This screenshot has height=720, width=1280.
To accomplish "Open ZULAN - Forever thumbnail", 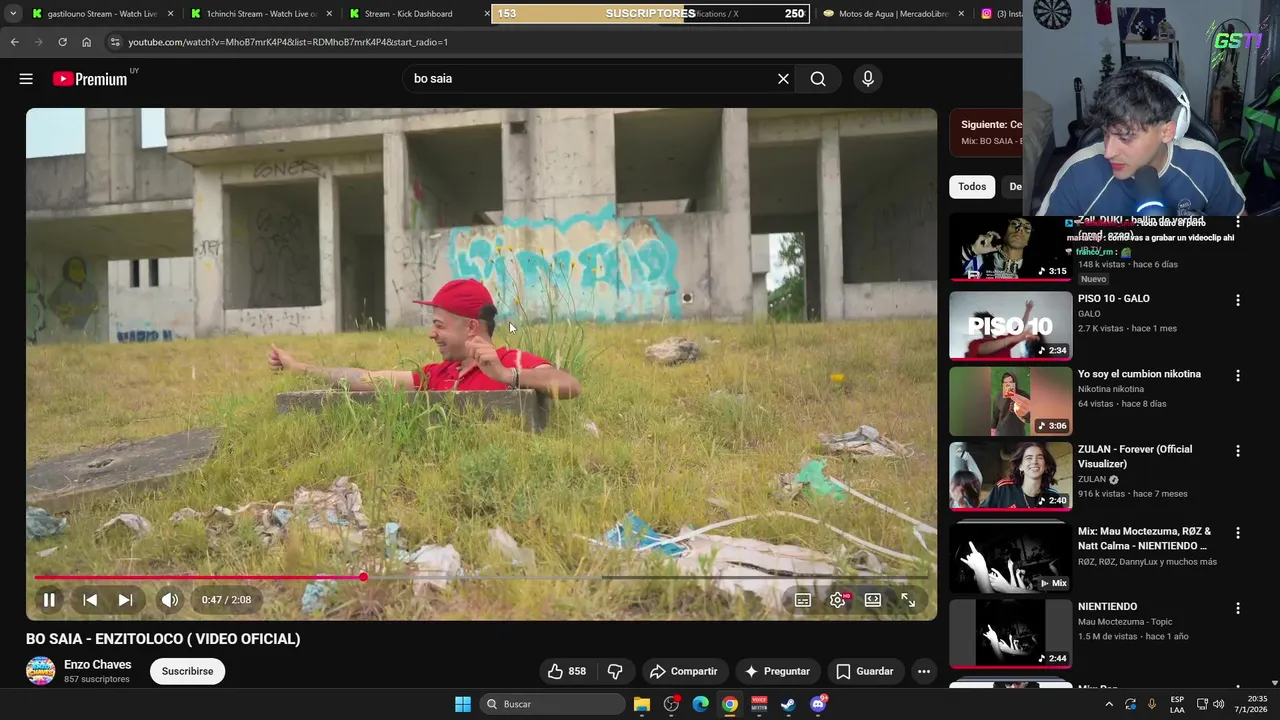I will coord(1010,476).
